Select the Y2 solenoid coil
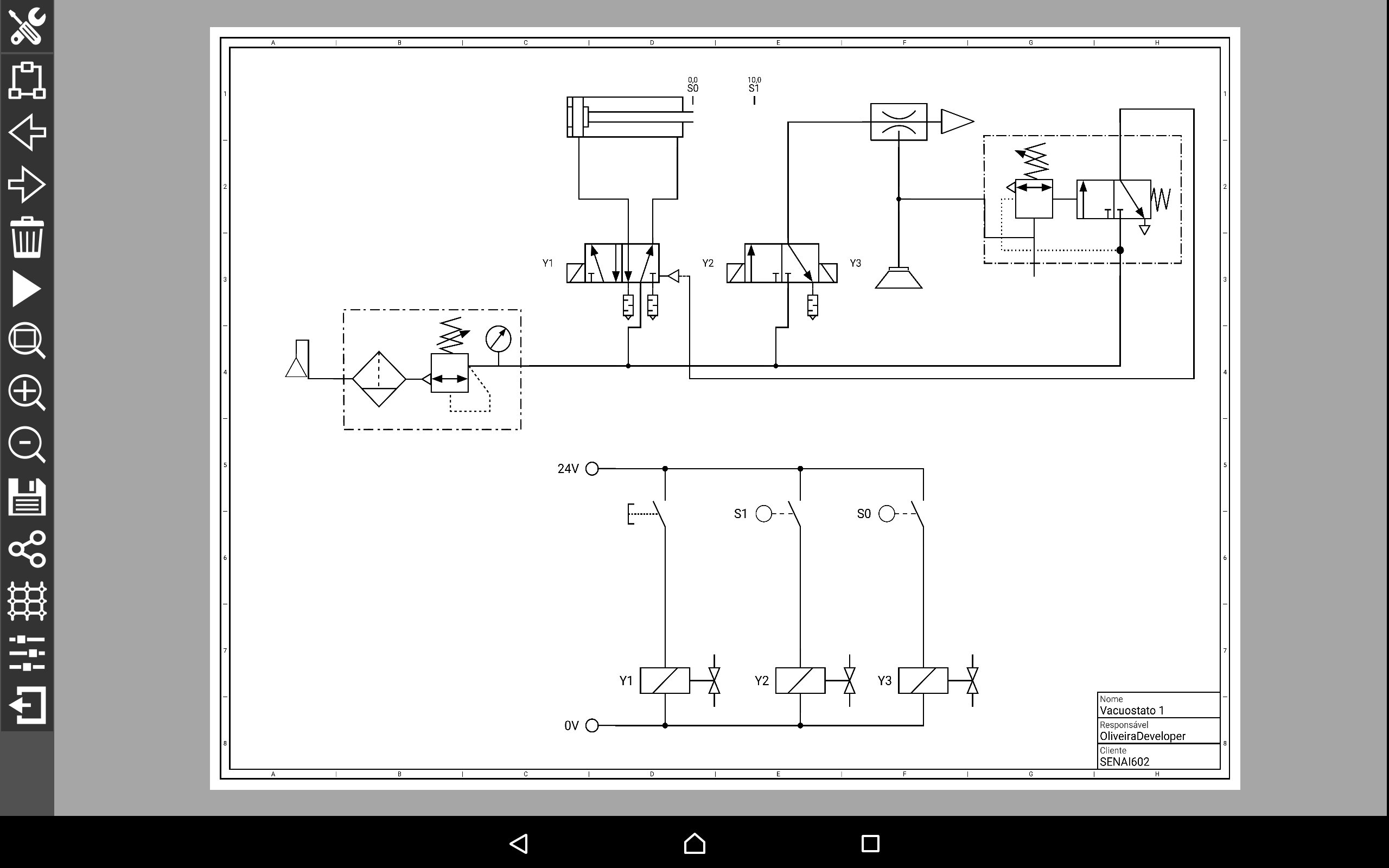Viewport: 1389px width, 868px height. (x=800, y=680)
